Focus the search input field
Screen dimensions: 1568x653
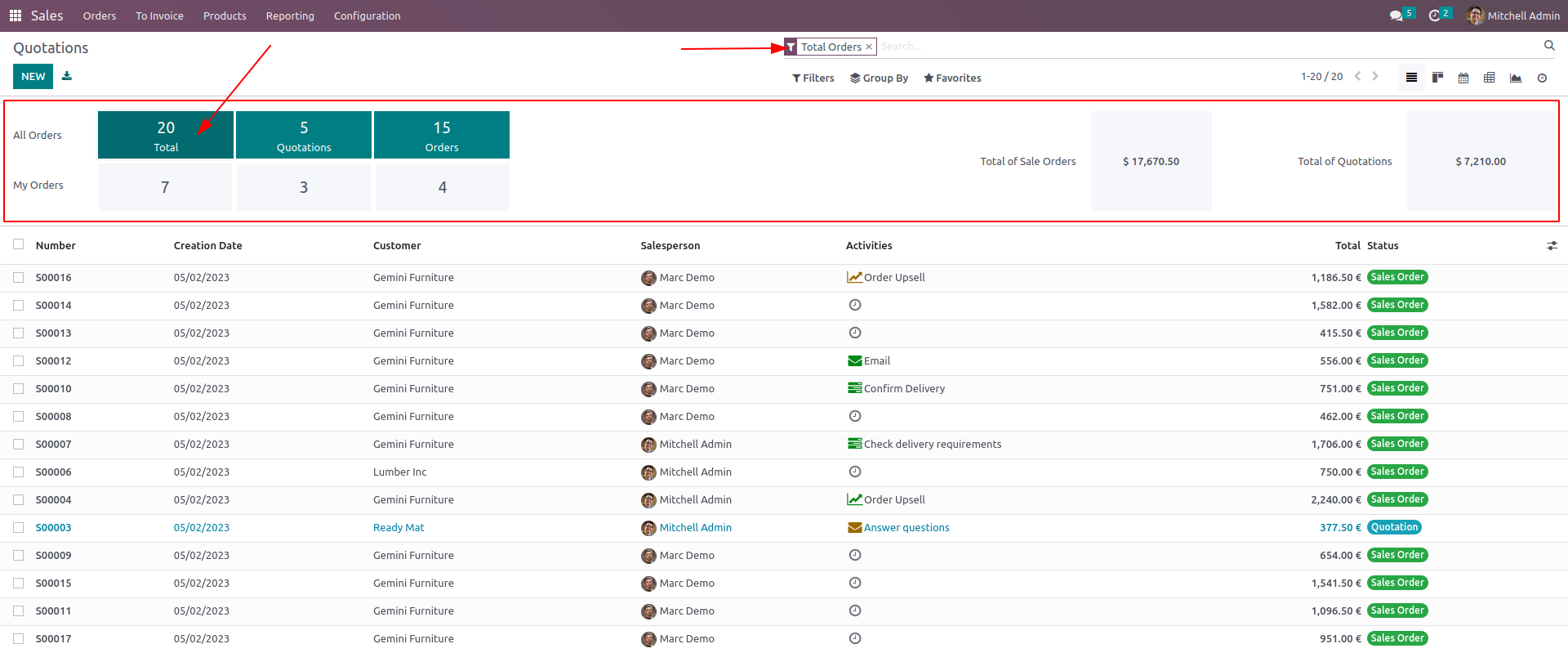[x=1209, y=47]
